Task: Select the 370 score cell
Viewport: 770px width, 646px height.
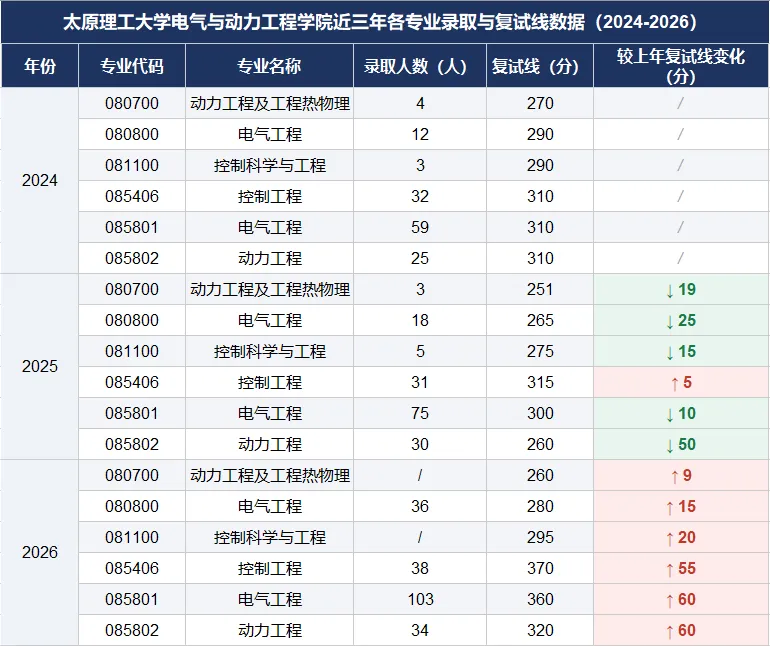Action: (x=540, y=568)
